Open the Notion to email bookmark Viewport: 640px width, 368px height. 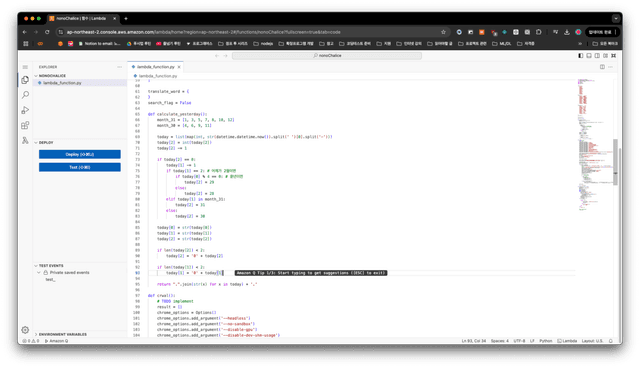click(x=99, y=44)
